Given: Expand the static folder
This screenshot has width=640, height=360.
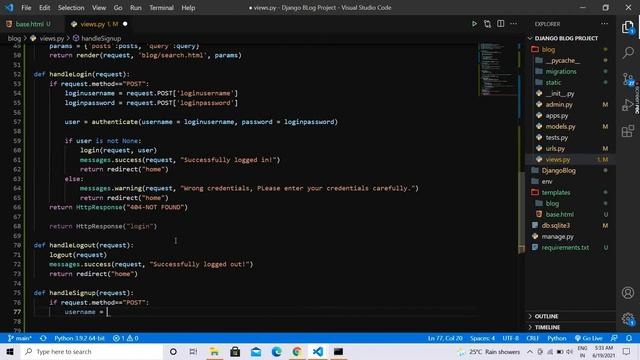Looking at the screenshot, I should tap(553, 82).
